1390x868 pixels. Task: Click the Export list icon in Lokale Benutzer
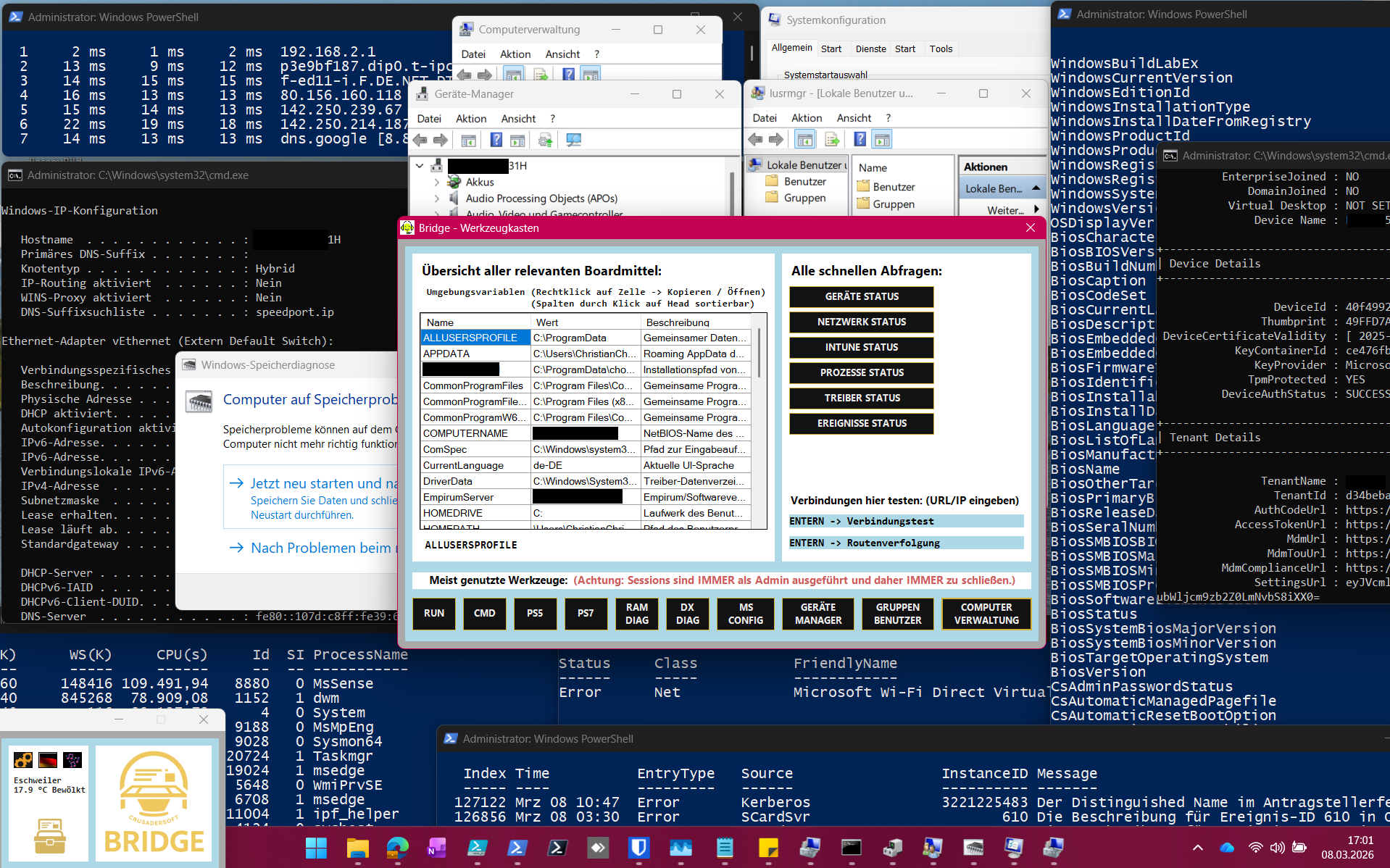click(832, 139)
